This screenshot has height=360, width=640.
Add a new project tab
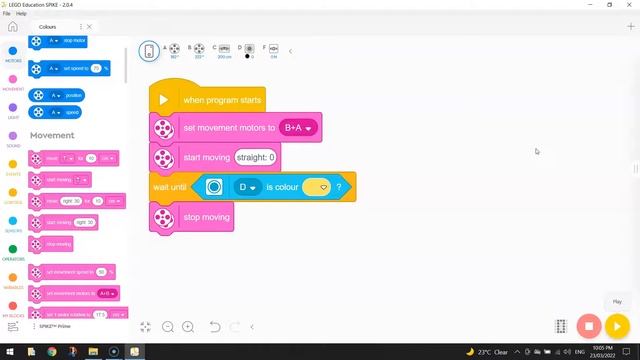click(631, 27)
